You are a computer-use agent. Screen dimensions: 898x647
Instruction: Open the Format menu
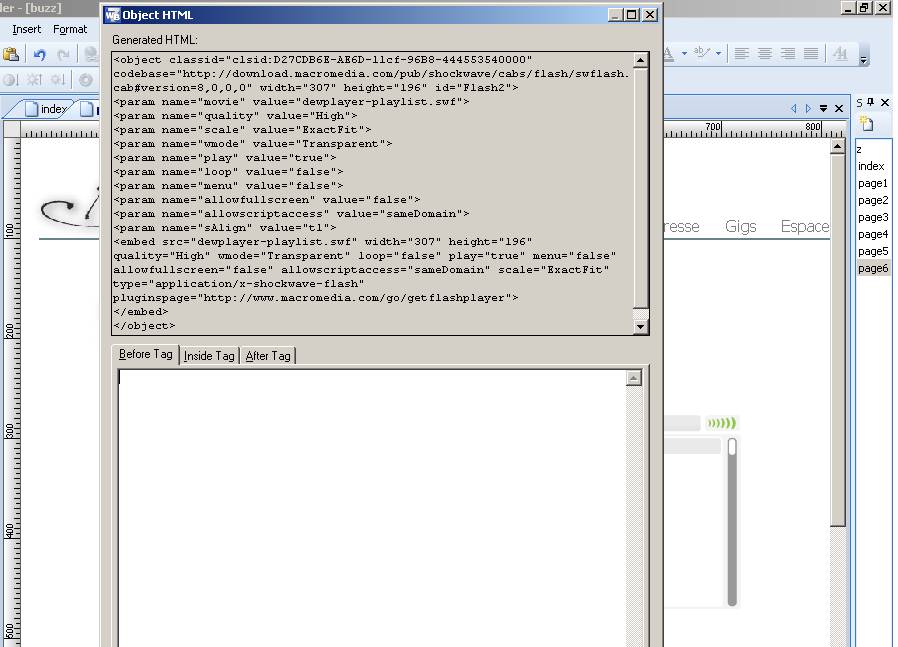(x=70, y=29)
